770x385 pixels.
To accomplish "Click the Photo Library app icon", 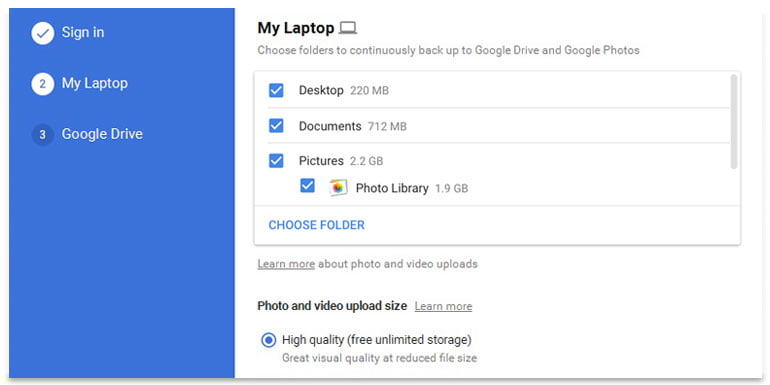I will coord(338,188).
